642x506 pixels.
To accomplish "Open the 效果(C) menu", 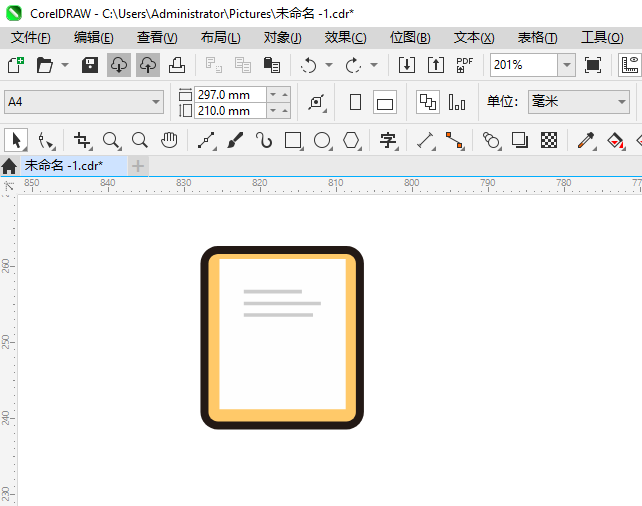I will click(345, 38).
